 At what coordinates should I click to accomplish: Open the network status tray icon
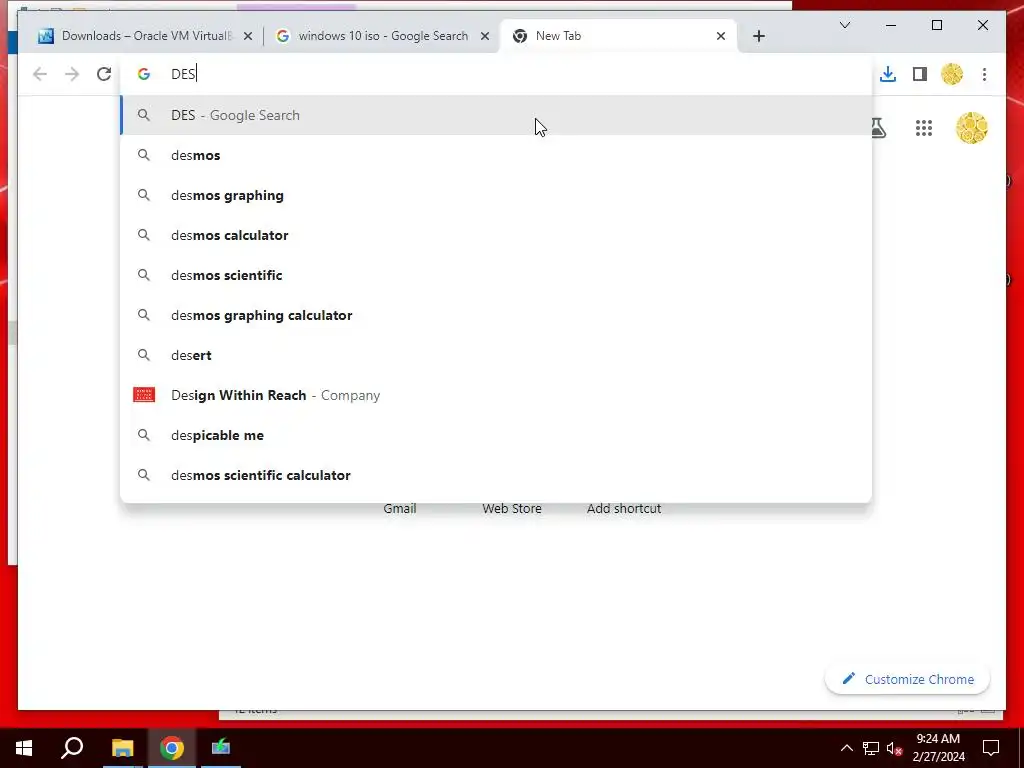pos(871,748)
